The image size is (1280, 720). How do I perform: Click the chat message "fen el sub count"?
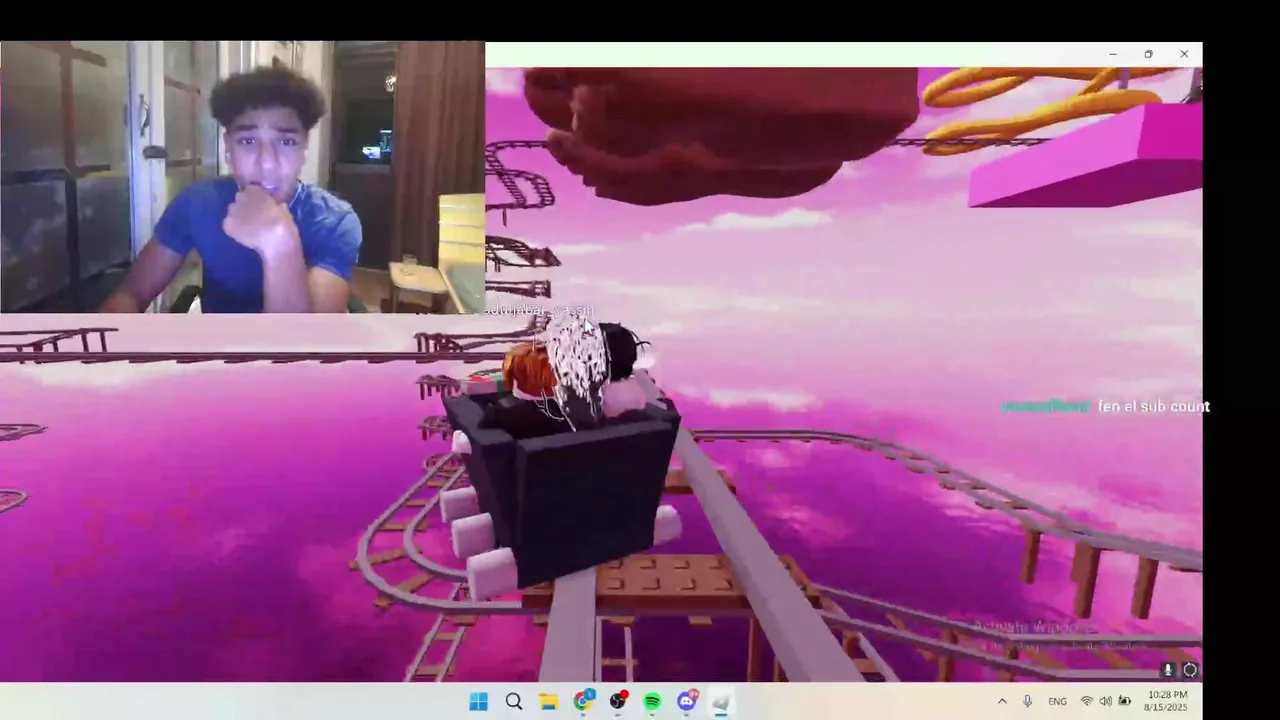coord(1154,406)
